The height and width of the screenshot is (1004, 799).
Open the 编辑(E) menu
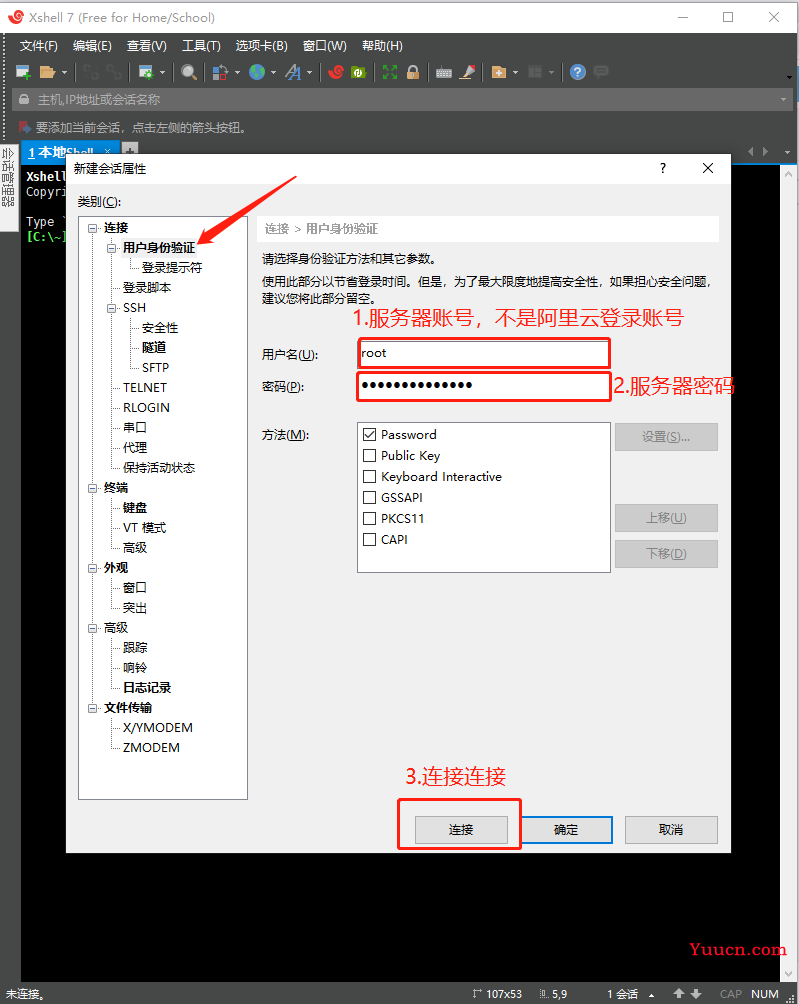point(92,46)
